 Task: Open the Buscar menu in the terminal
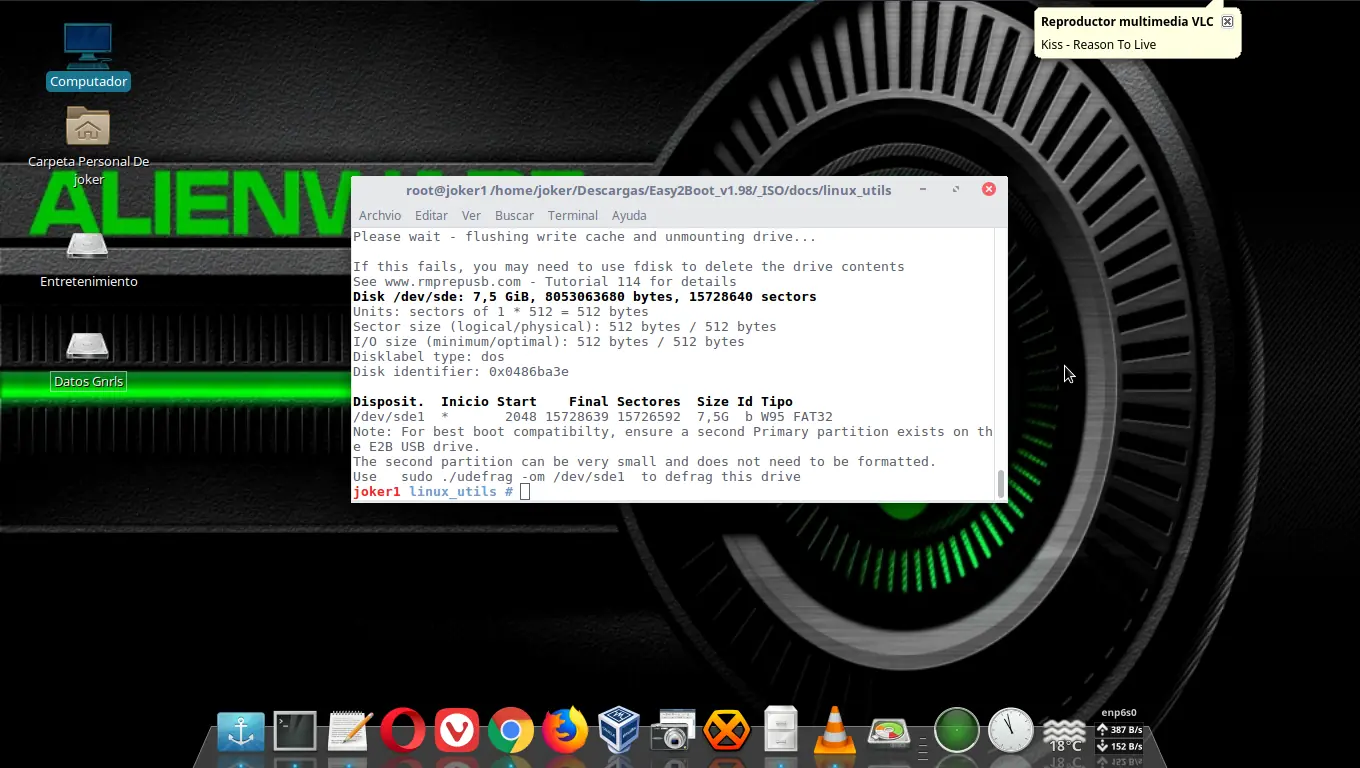tap(514, 215)
